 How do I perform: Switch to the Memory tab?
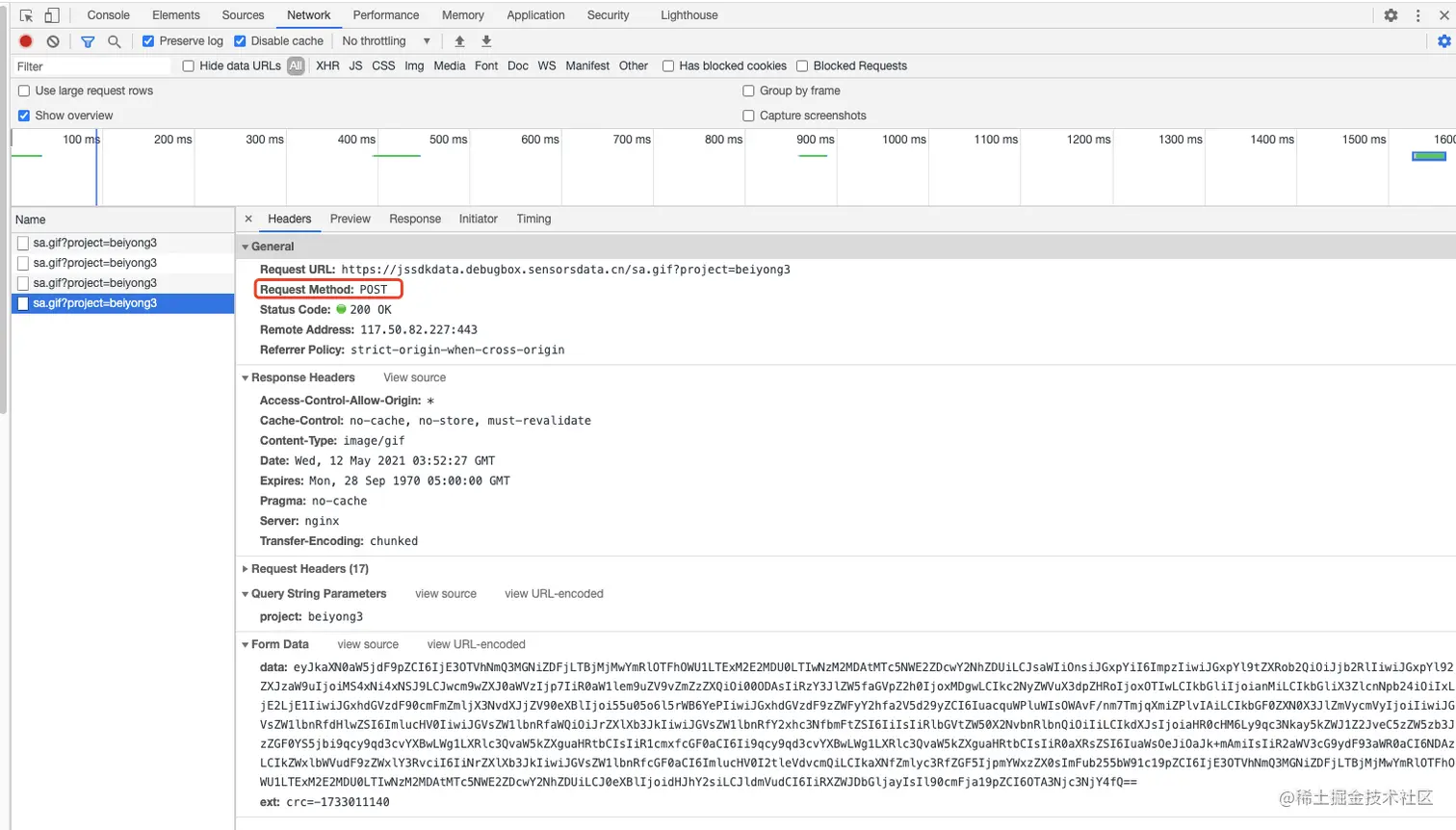point(463,15)
